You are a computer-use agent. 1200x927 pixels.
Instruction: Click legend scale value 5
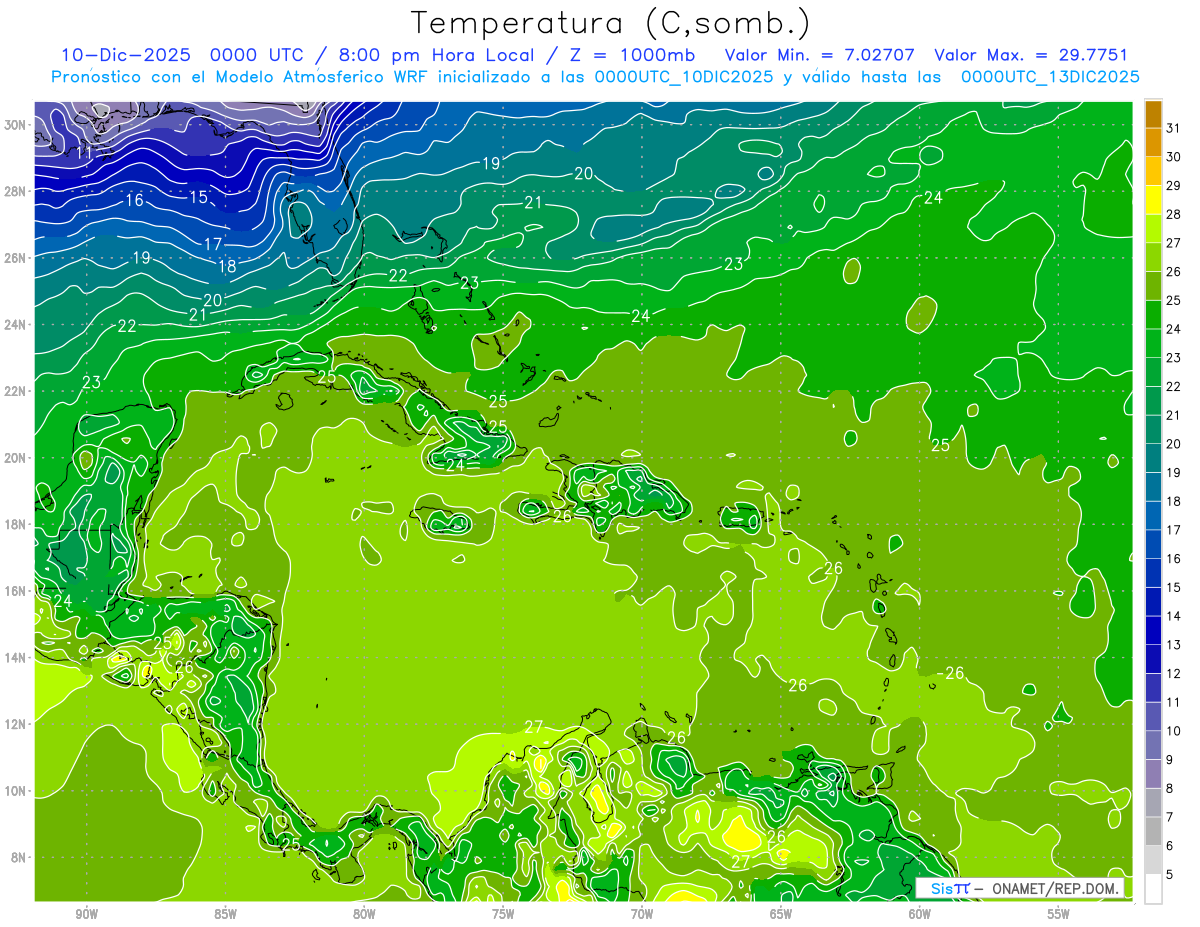coord(1170,875)
